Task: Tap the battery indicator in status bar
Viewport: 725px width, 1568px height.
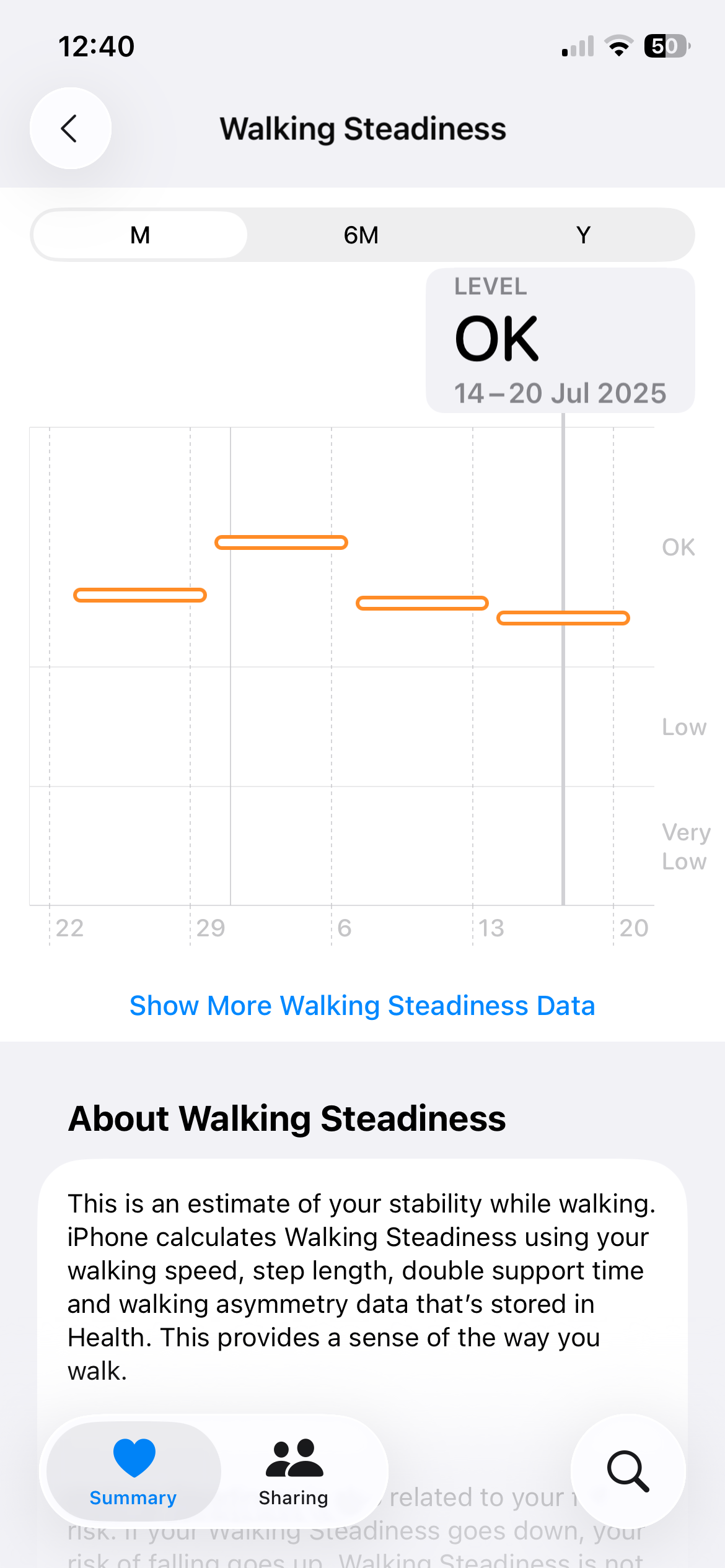Action: pyautogui.click(x=667, y=46)
